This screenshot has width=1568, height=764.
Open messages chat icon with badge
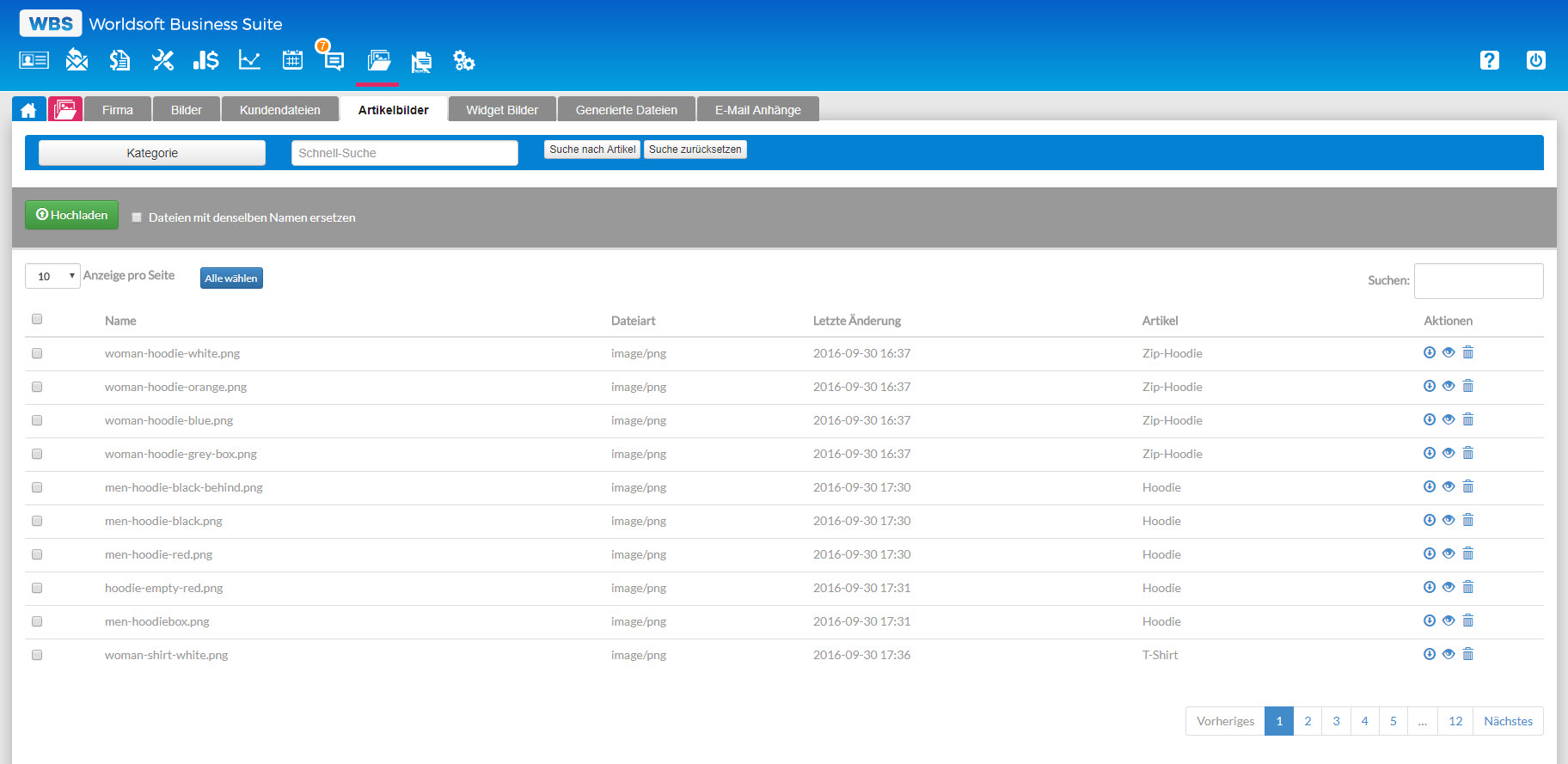333,59
